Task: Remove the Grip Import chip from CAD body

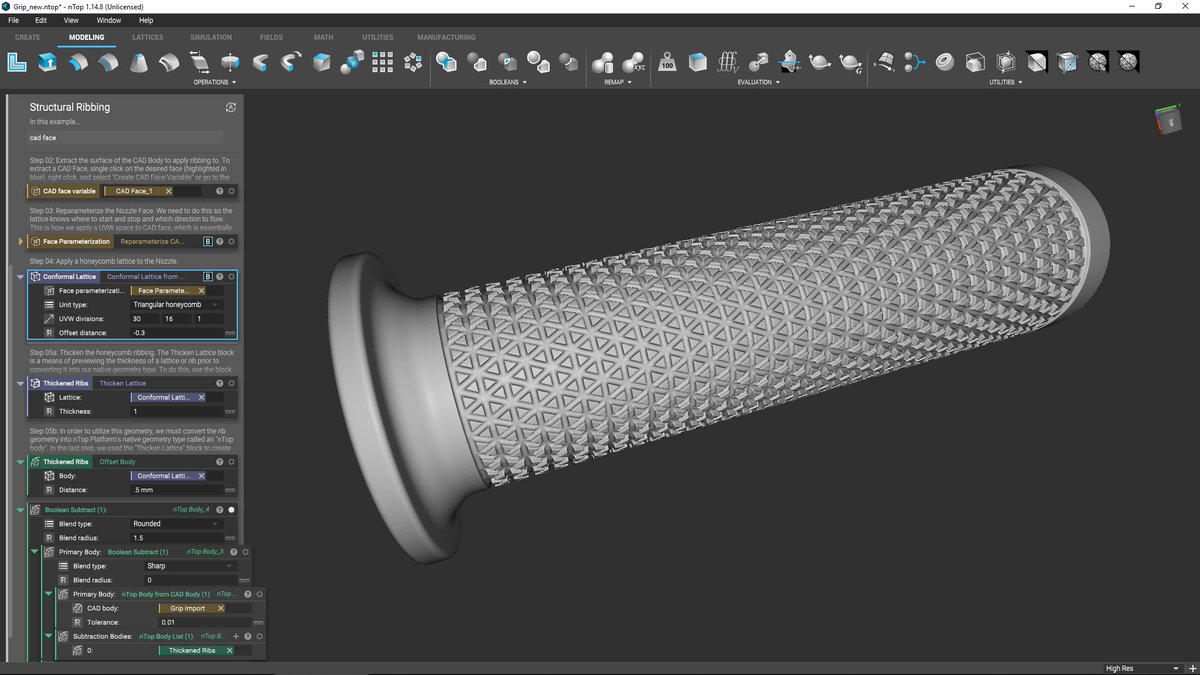Action: click(x=220, y=608)
